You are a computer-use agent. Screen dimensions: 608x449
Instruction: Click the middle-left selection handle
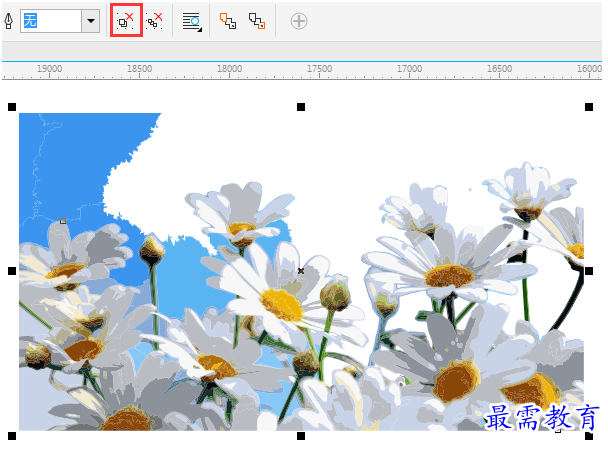[x=12, y=271]
